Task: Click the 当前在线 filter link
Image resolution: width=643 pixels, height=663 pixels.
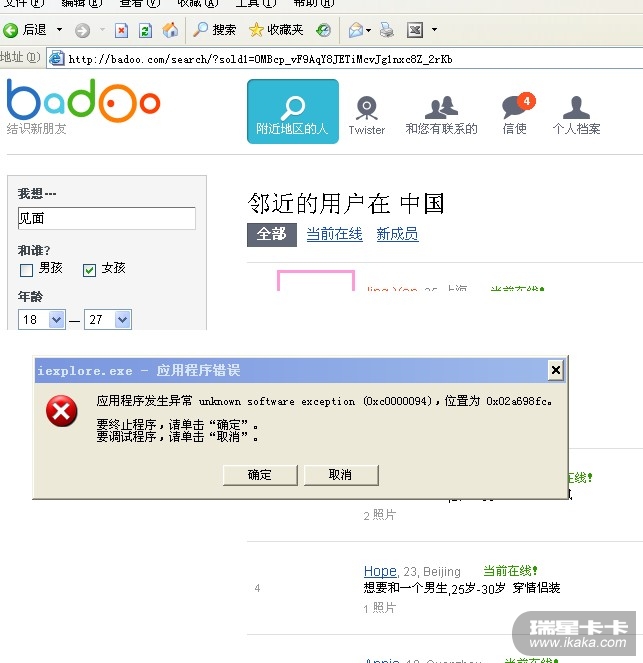Action: tap(334, 234)
